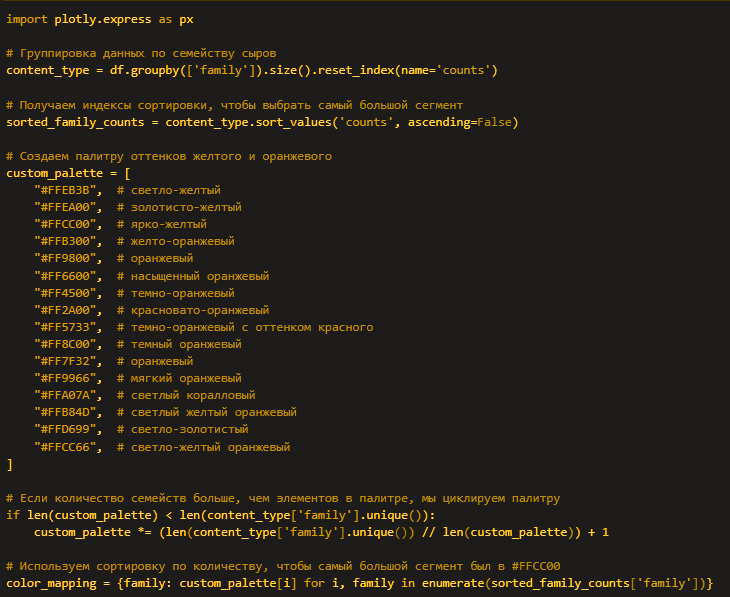This screenshot has height=597, width=730.
Task: Click the "#FF4500" hex color value
Action: (x=67, y=293)
